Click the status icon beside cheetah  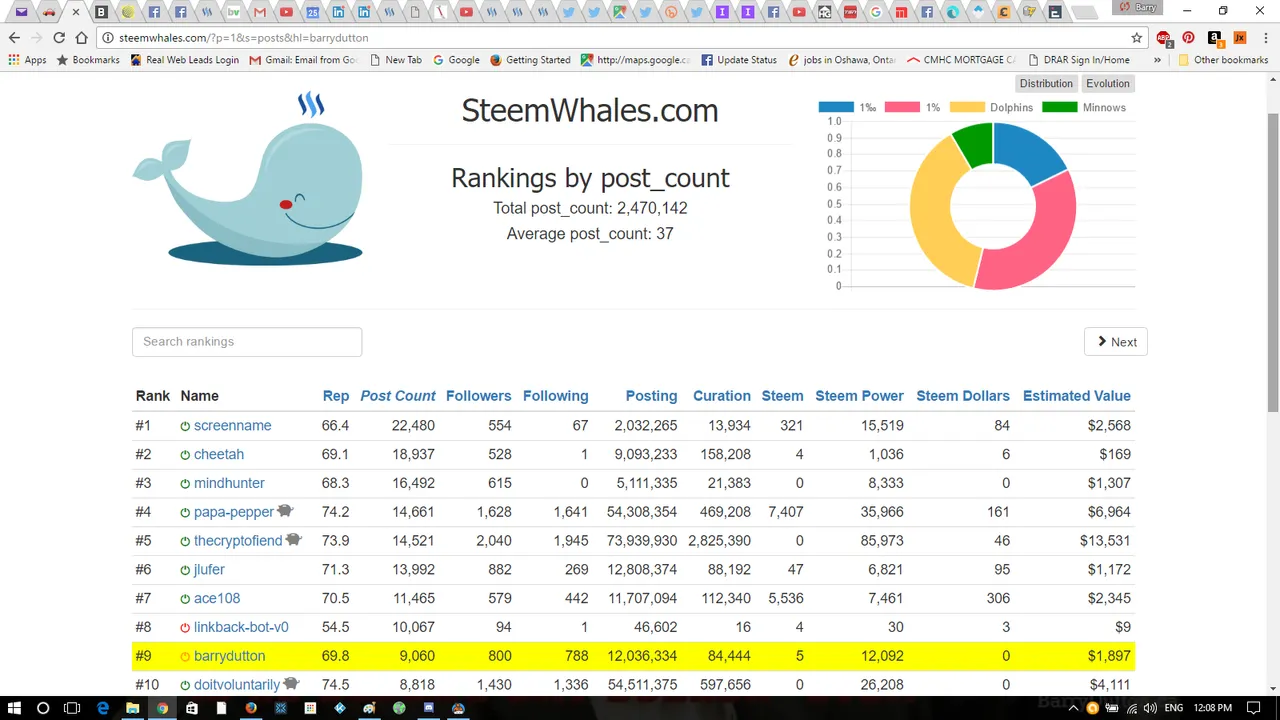point(185,455)
